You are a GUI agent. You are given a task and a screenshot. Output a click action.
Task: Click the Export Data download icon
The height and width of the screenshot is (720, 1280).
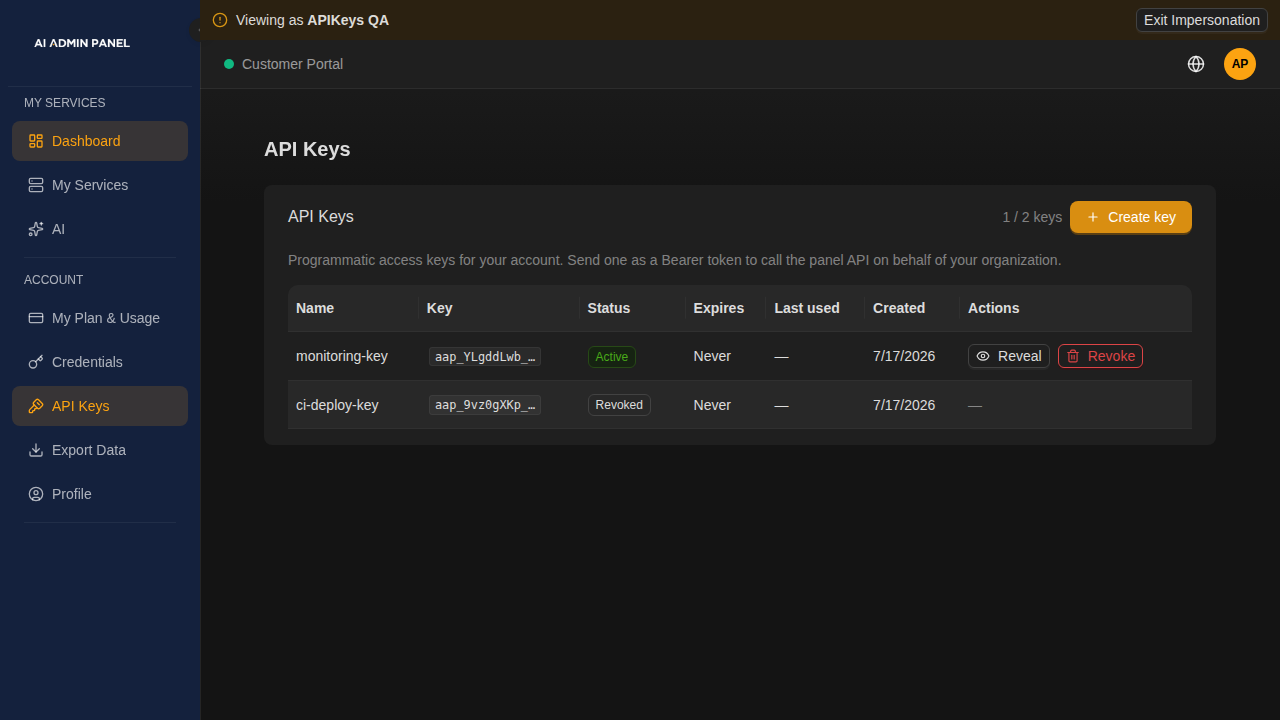coord(36,450)
